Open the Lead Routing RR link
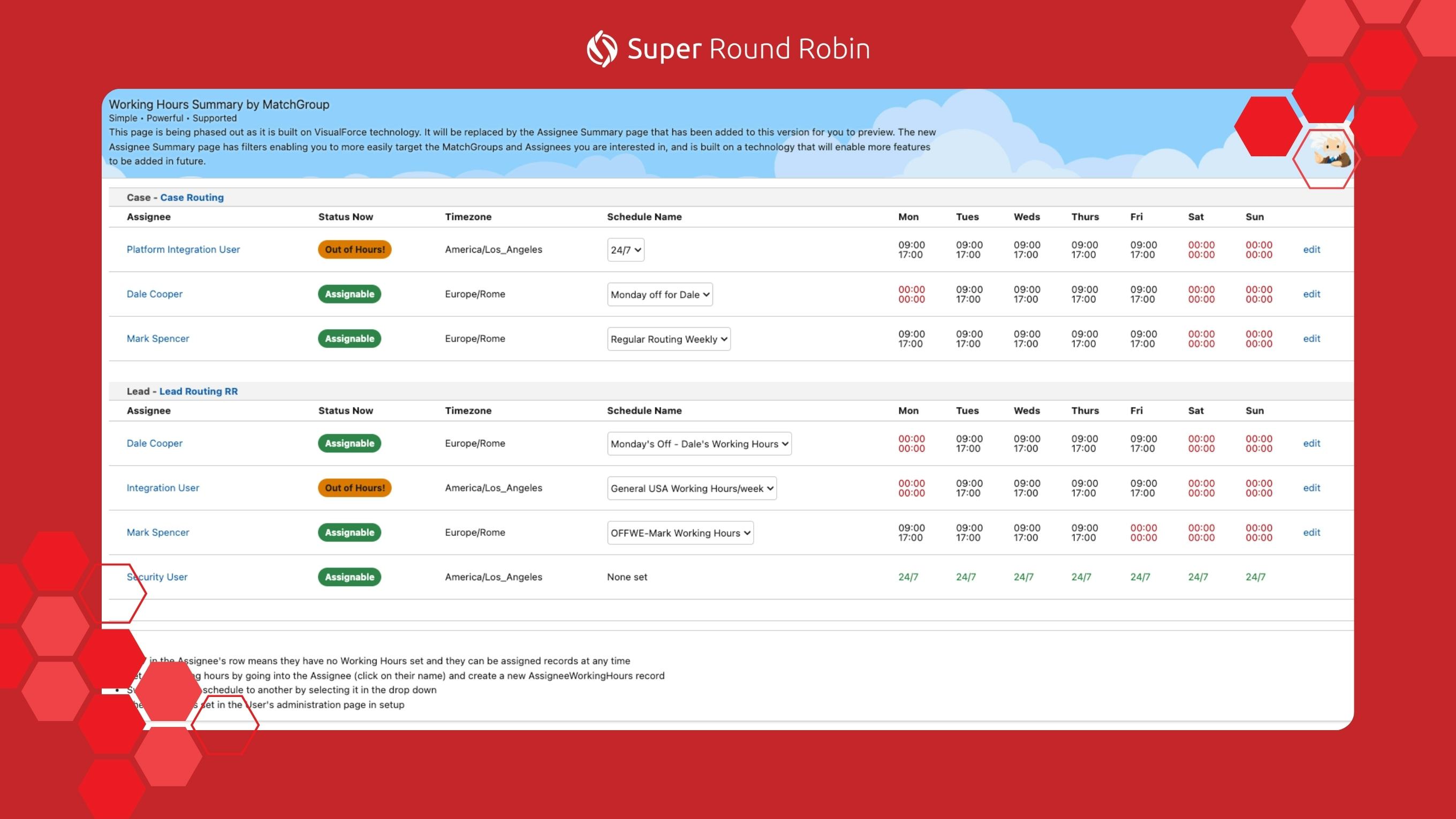Viewport: 1456px width, 819px height. point(198,391)
